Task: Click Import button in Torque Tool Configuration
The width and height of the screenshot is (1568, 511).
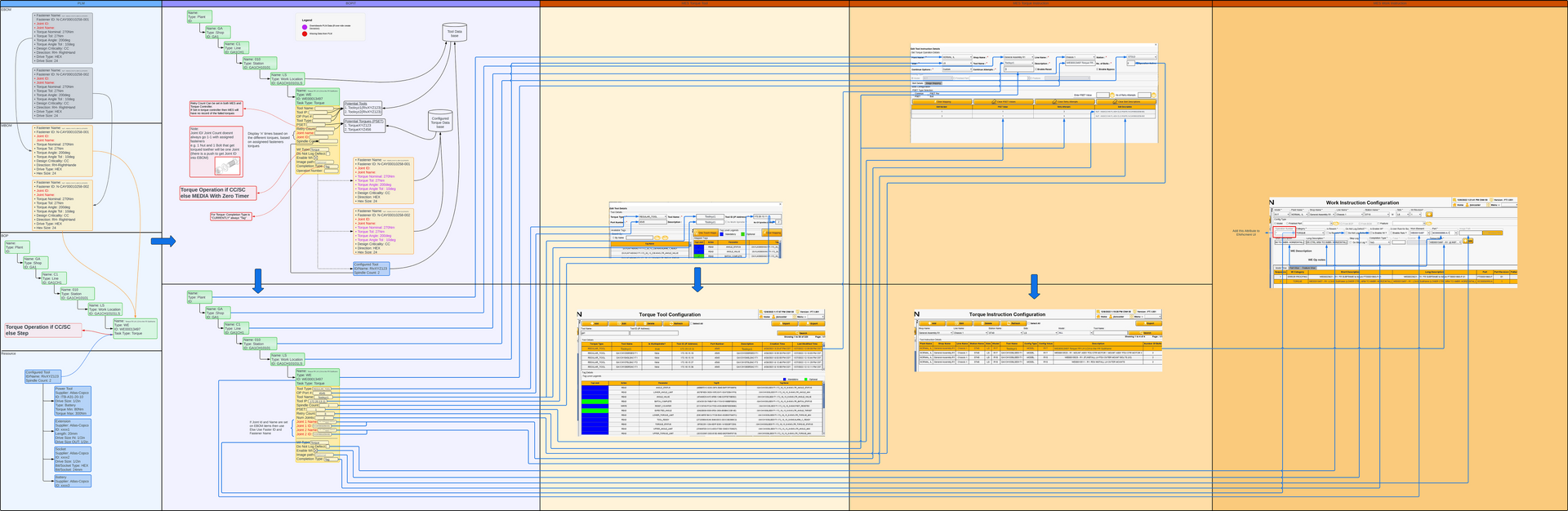Action: 785,323
